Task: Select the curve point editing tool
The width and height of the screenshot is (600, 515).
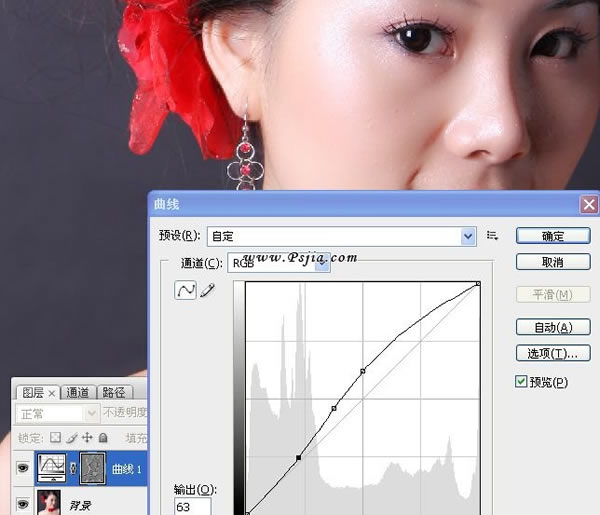Action: click(x=186, y=290)
